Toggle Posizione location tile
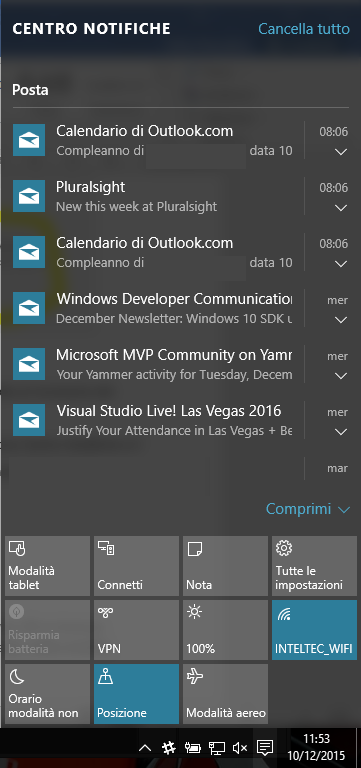Screen dimensions: 361x768 [136, 694]
